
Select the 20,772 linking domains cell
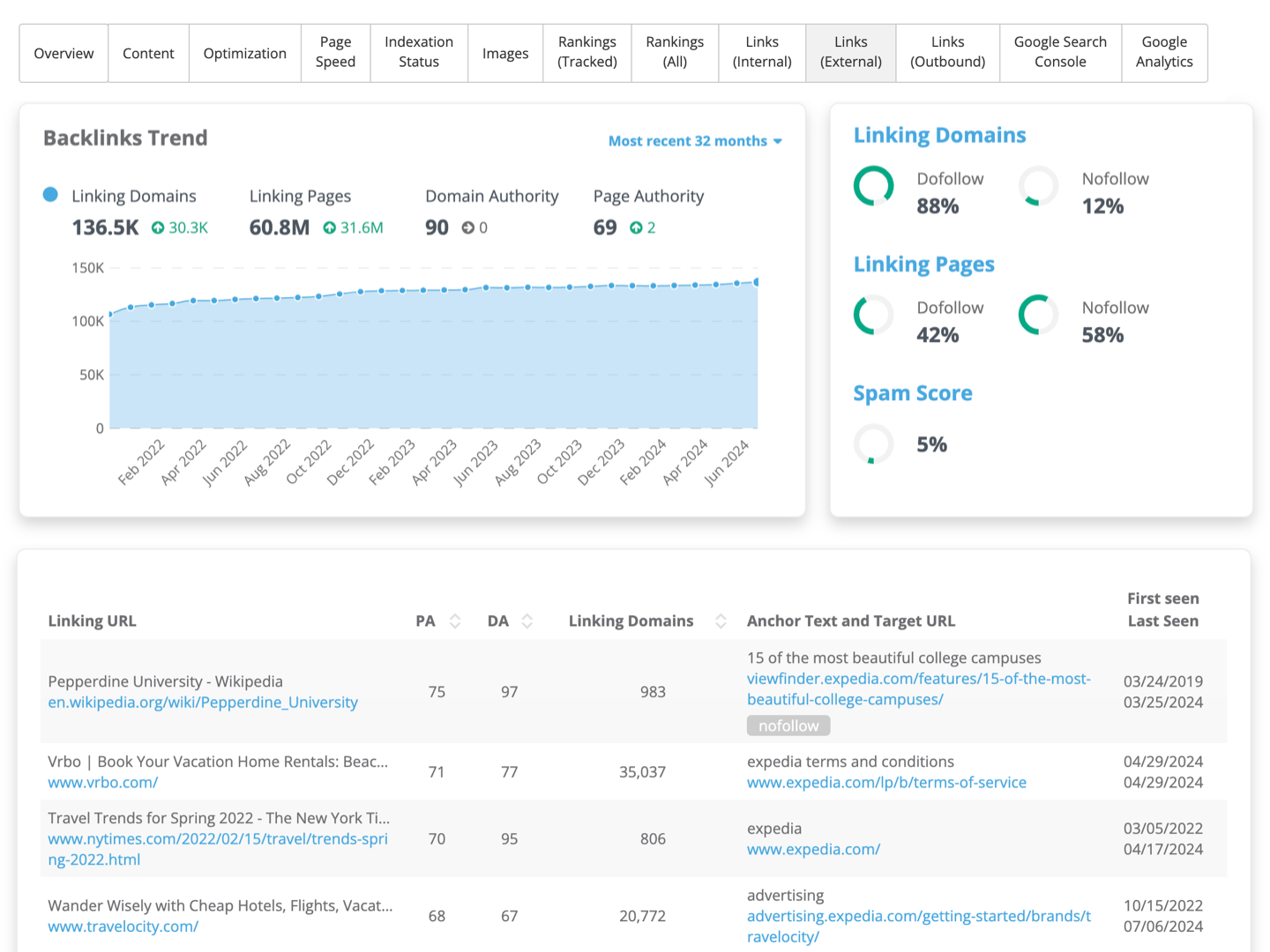642,917
